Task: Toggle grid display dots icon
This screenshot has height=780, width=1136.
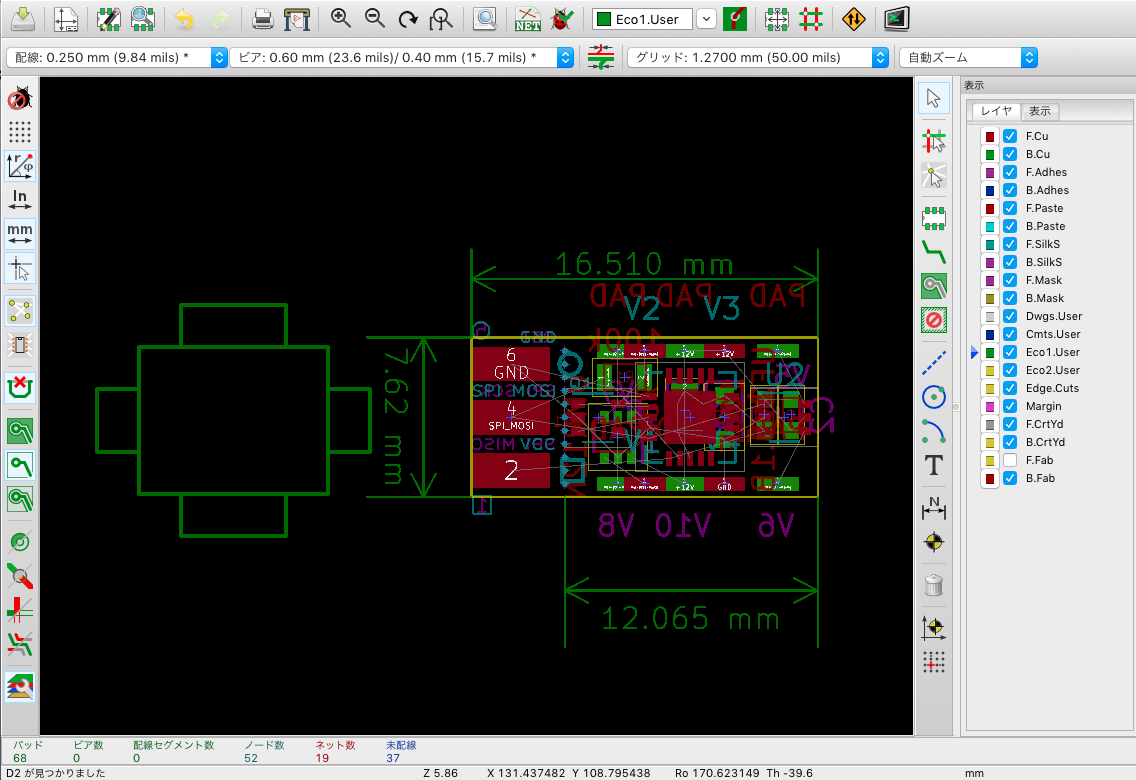Action: (x=20, y=132)
